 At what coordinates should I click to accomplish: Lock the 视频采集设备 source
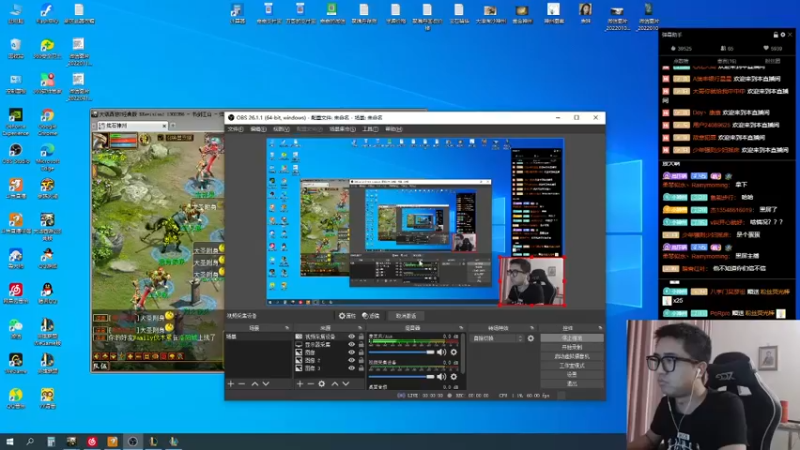(x=361, y=337)
